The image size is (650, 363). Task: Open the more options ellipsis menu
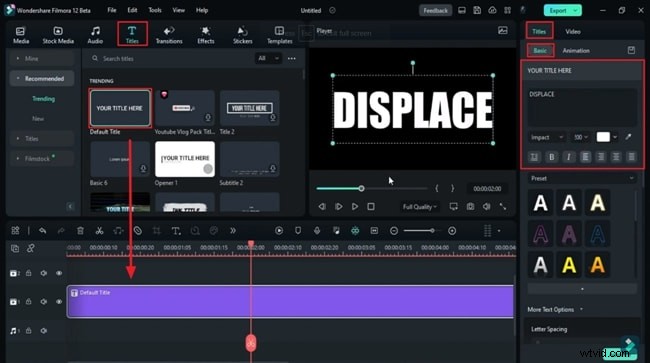click(x=292, y=58)
